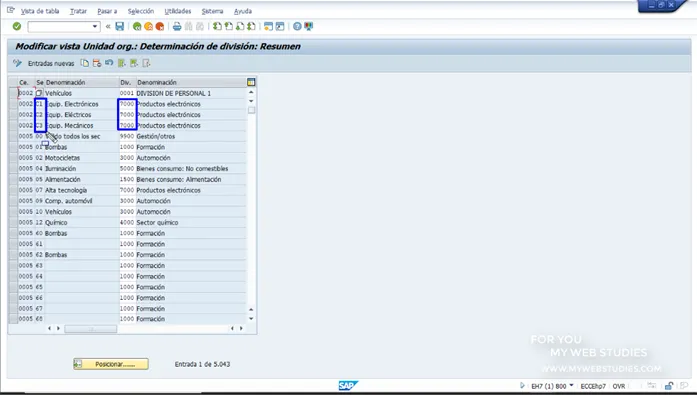Open the Utilidades menu
Screen dimensions: 697x395
(178, 11)
